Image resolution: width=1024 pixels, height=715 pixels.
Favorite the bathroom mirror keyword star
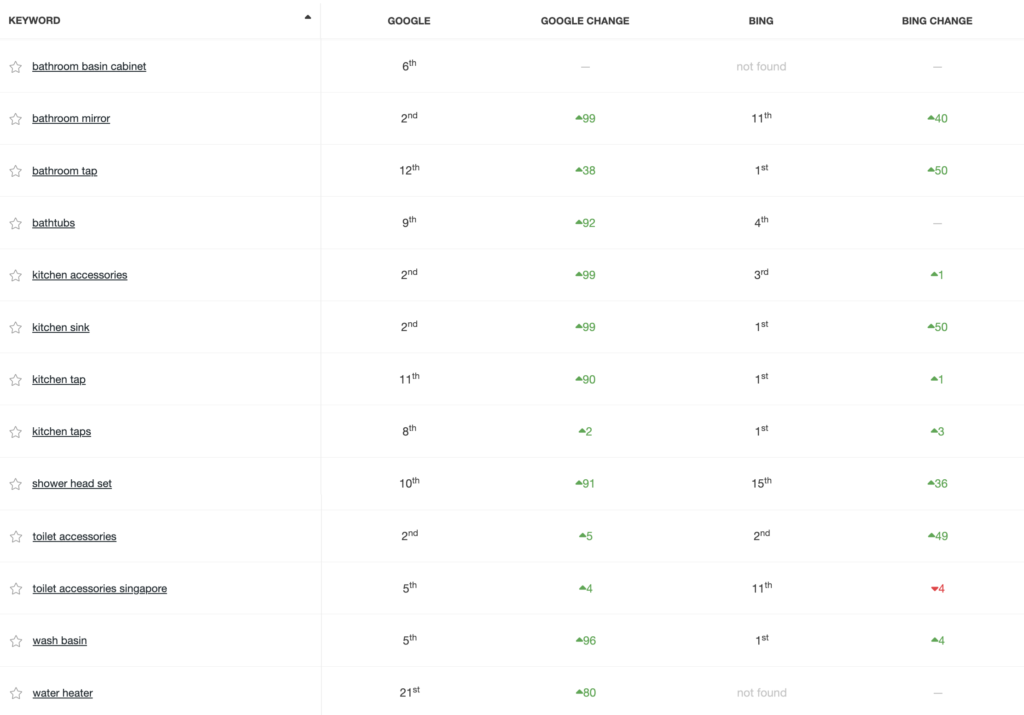pos(16,119)
